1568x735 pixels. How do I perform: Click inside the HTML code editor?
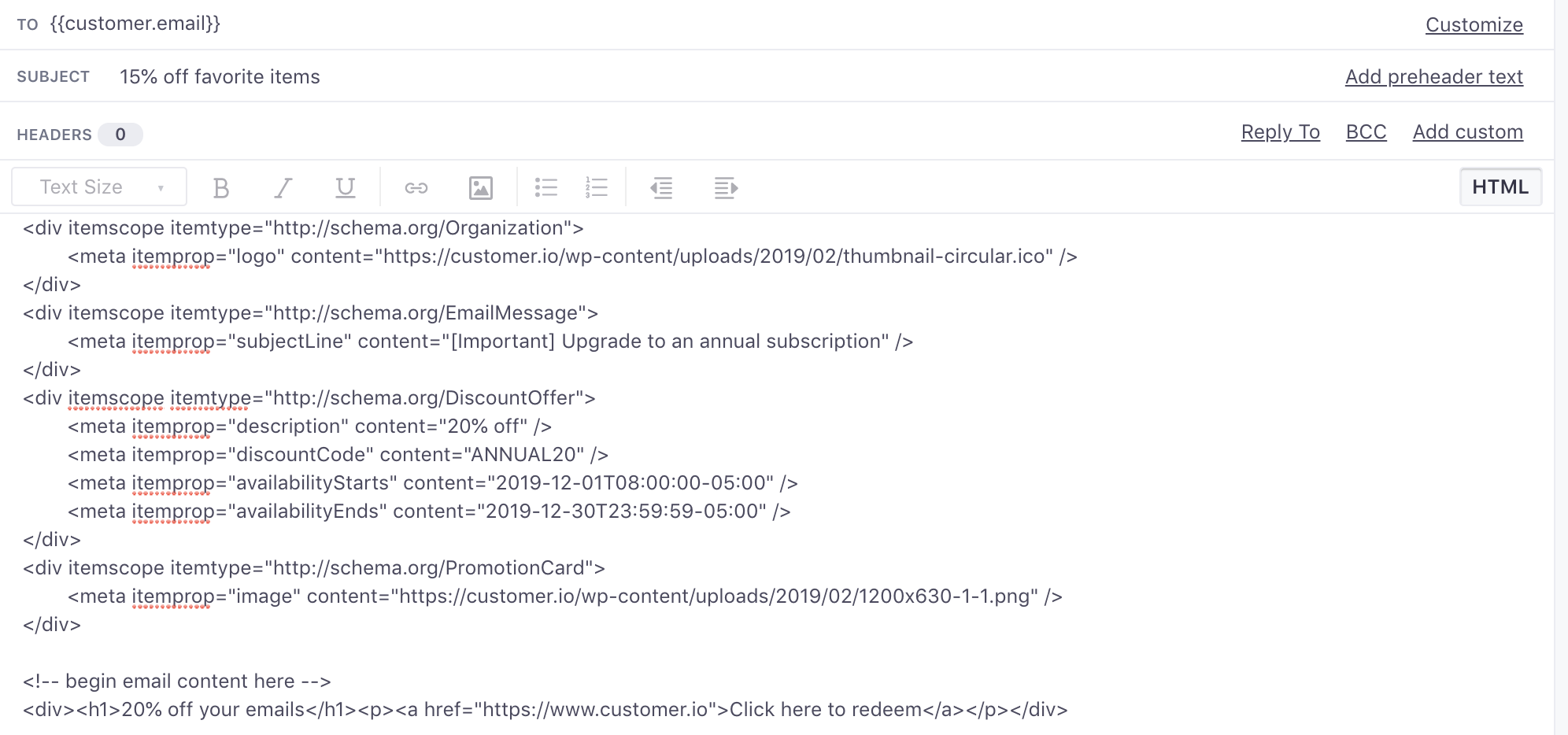tap(551, 472)
